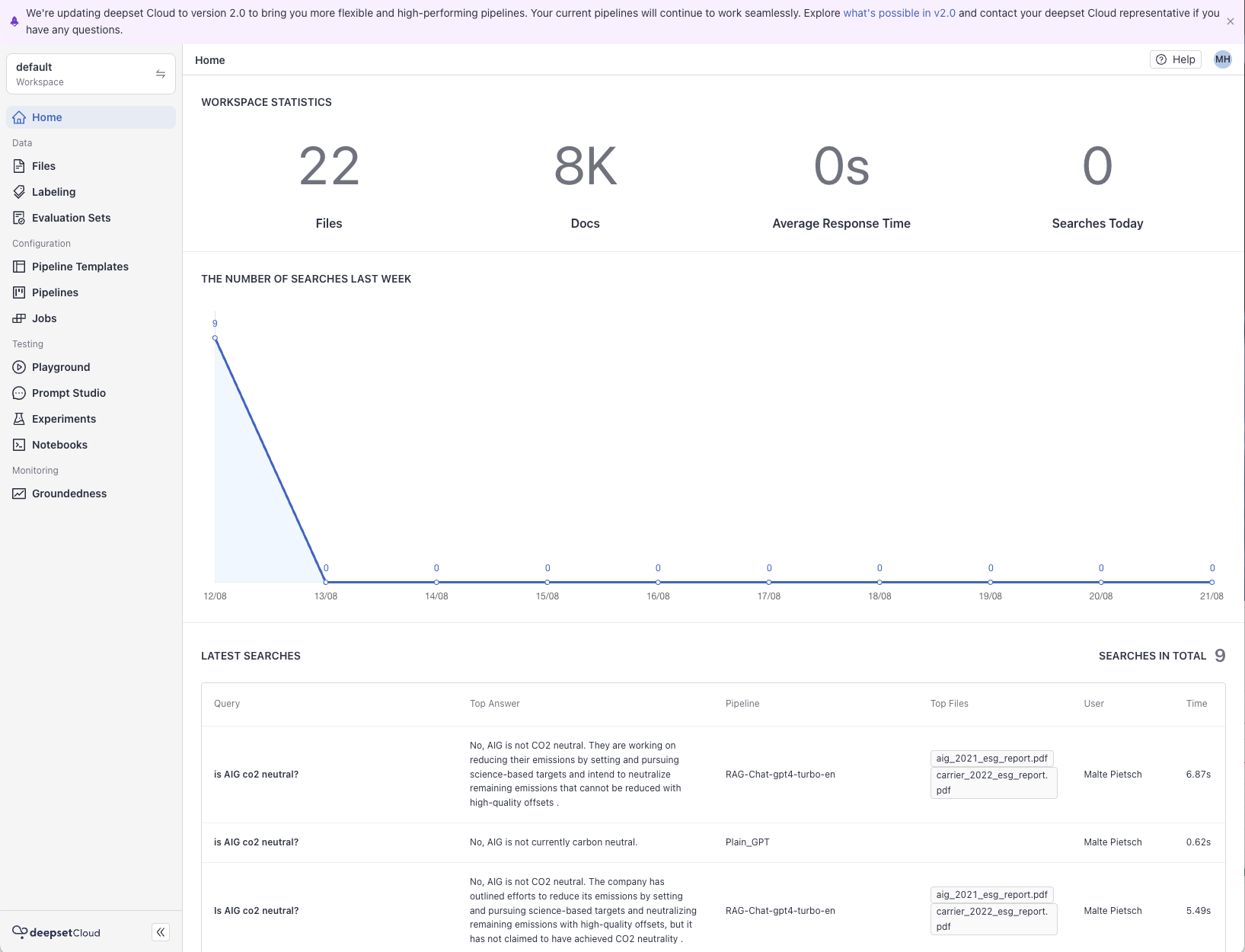
Task: Click the Help button
Action: [x=1175, y=59]
